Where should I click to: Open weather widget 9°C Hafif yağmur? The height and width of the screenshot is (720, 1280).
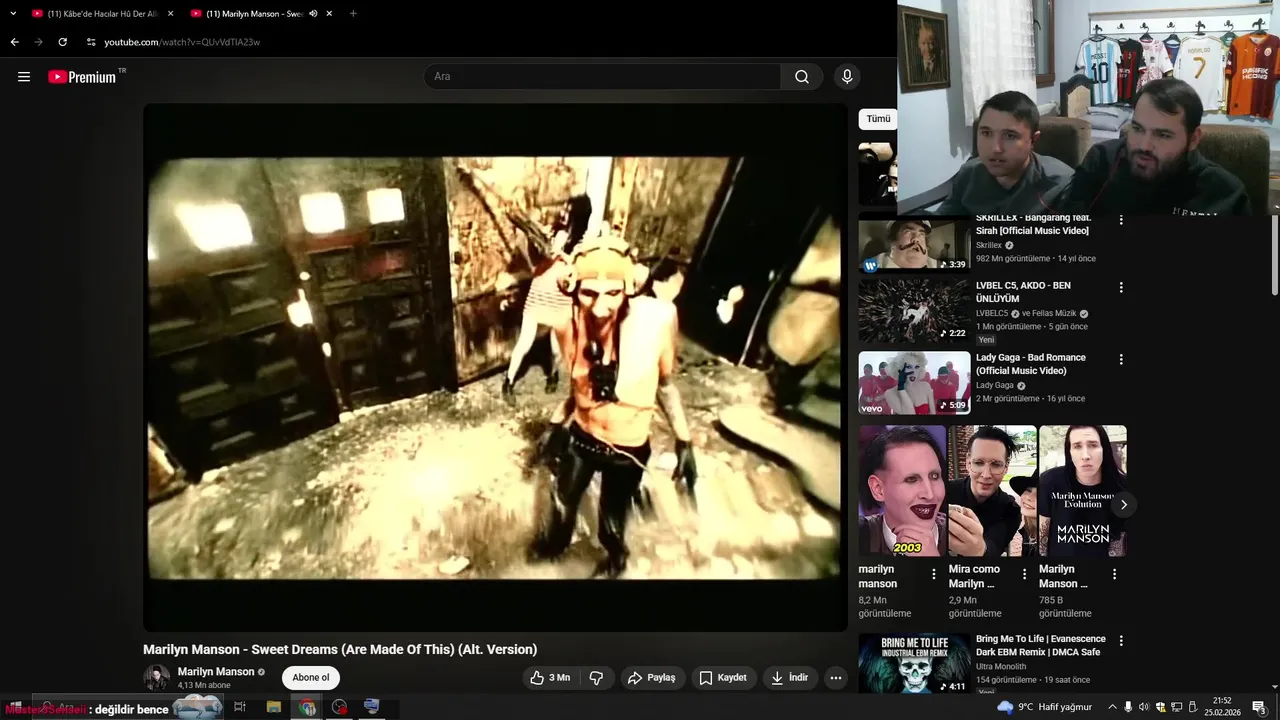(x=1047, y=707)
